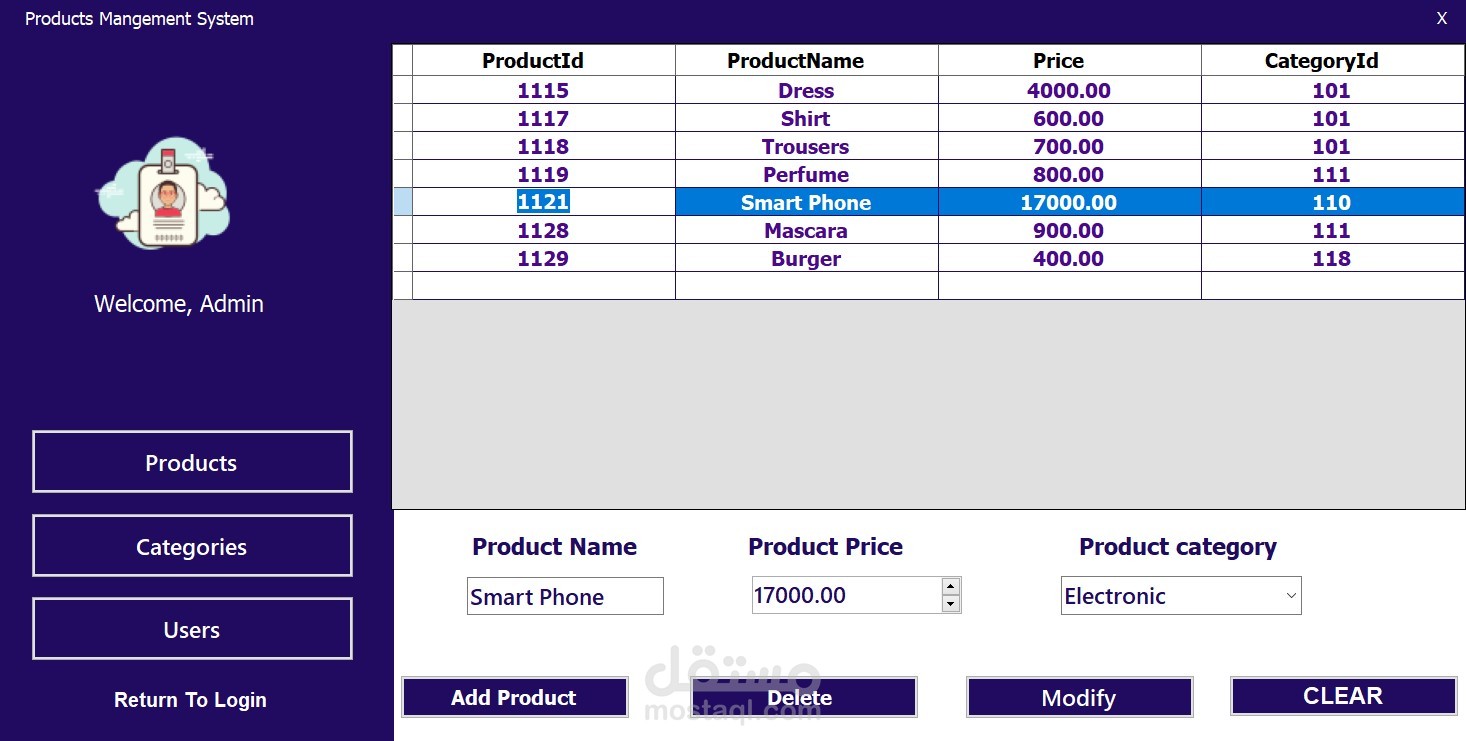Click the Product Name text field
The image size is (1466, 741).
[564, 597]
